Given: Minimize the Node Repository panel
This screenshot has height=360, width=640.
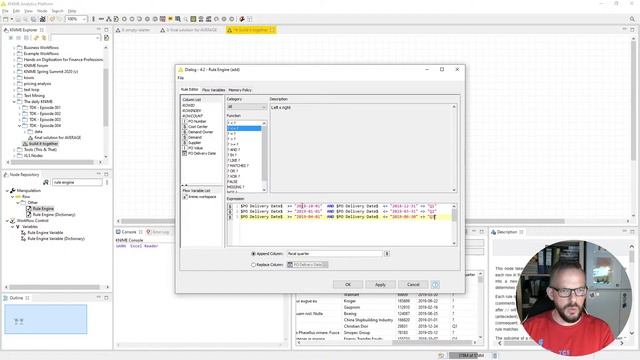Looking at the screenshot, I should pyautogui.click(x=99, y=174).
